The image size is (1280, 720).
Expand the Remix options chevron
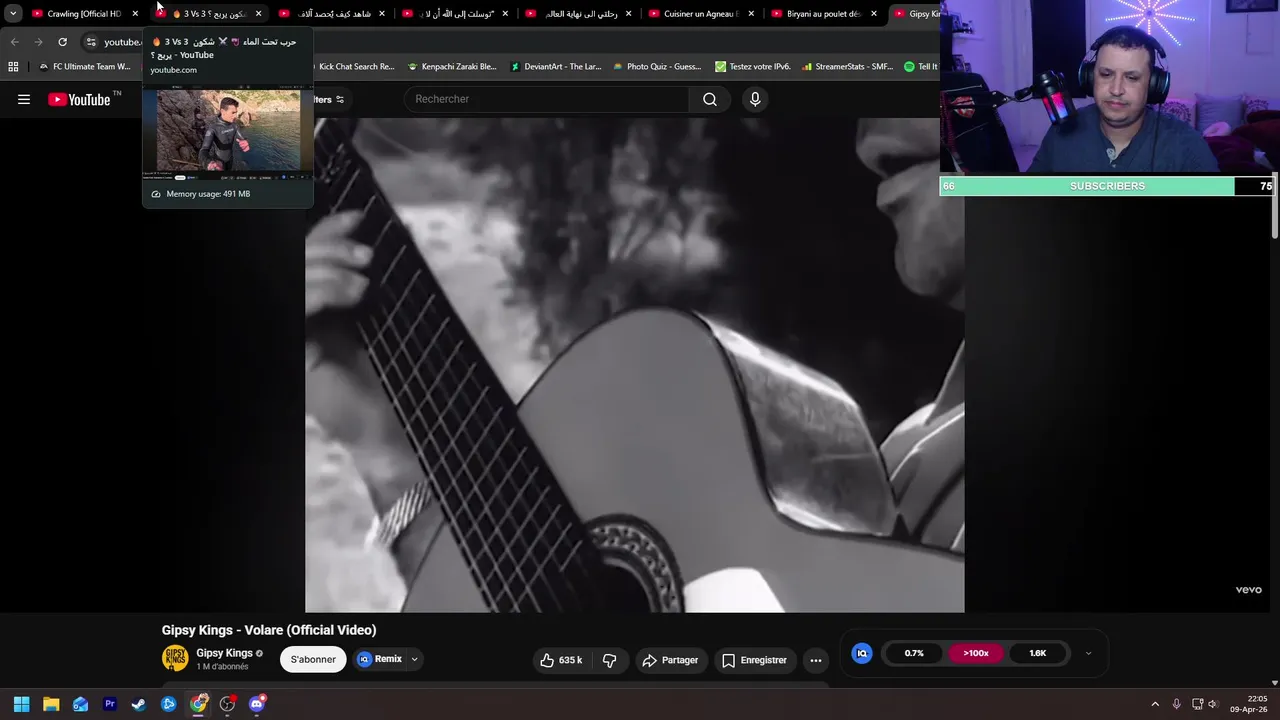(x=414, y=660)
